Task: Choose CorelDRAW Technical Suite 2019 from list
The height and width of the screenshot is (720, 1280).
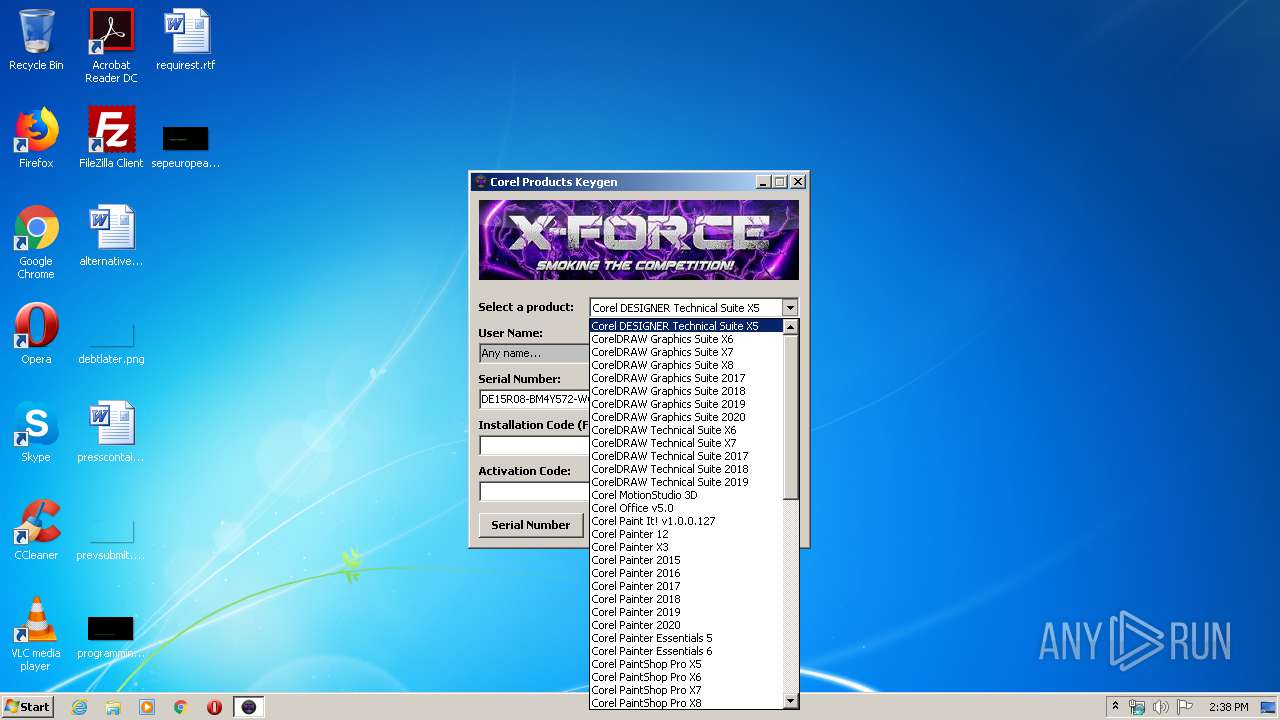Action: click(x=686, y=482)
